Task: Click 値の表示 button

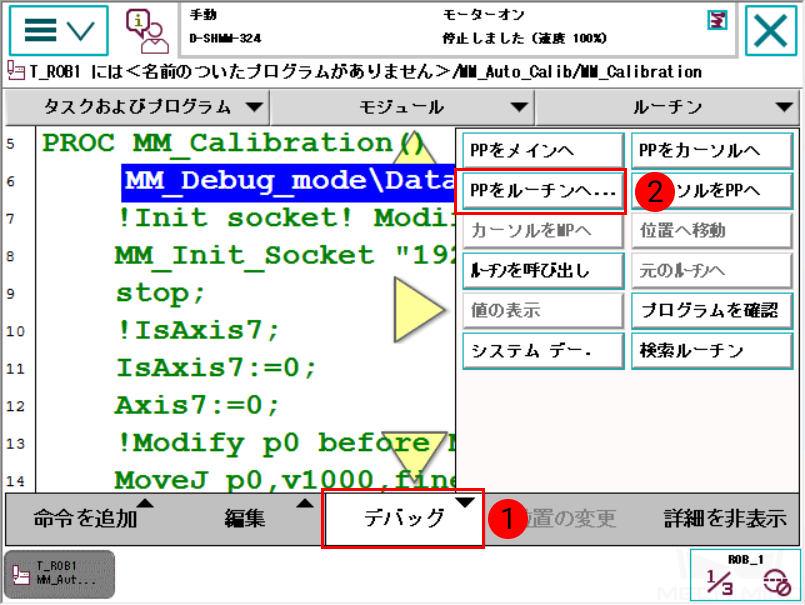Action: pos(543,311)
